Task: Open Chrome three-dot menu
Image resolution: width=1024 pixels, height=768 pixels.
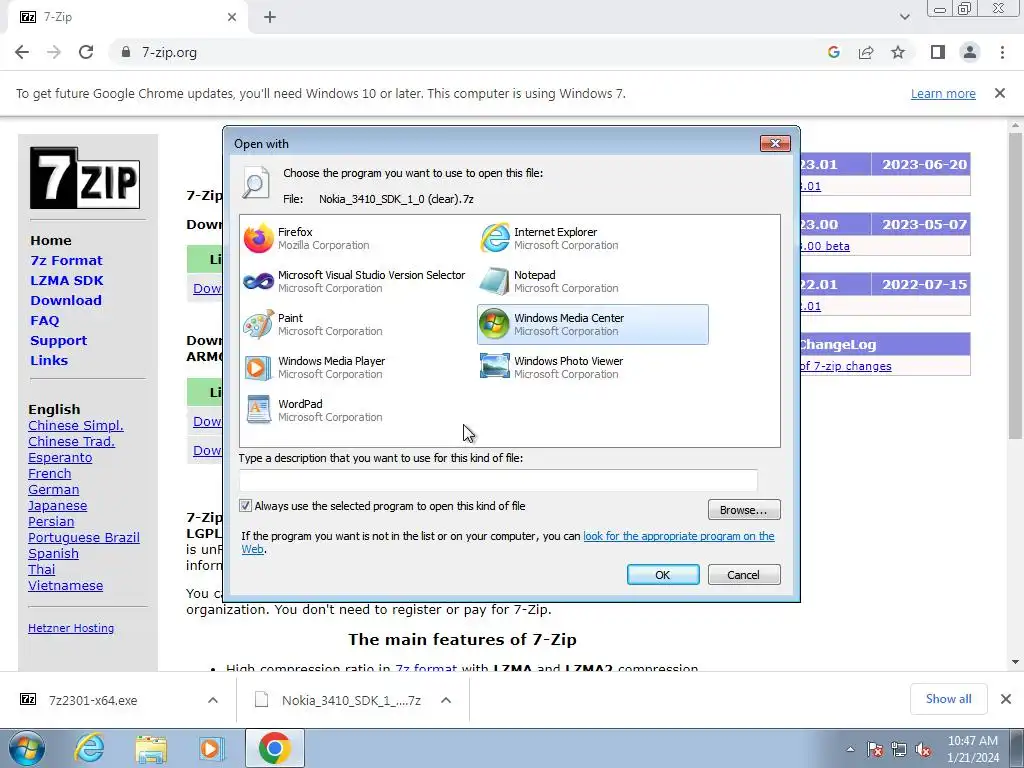Action: (1002, 52)
